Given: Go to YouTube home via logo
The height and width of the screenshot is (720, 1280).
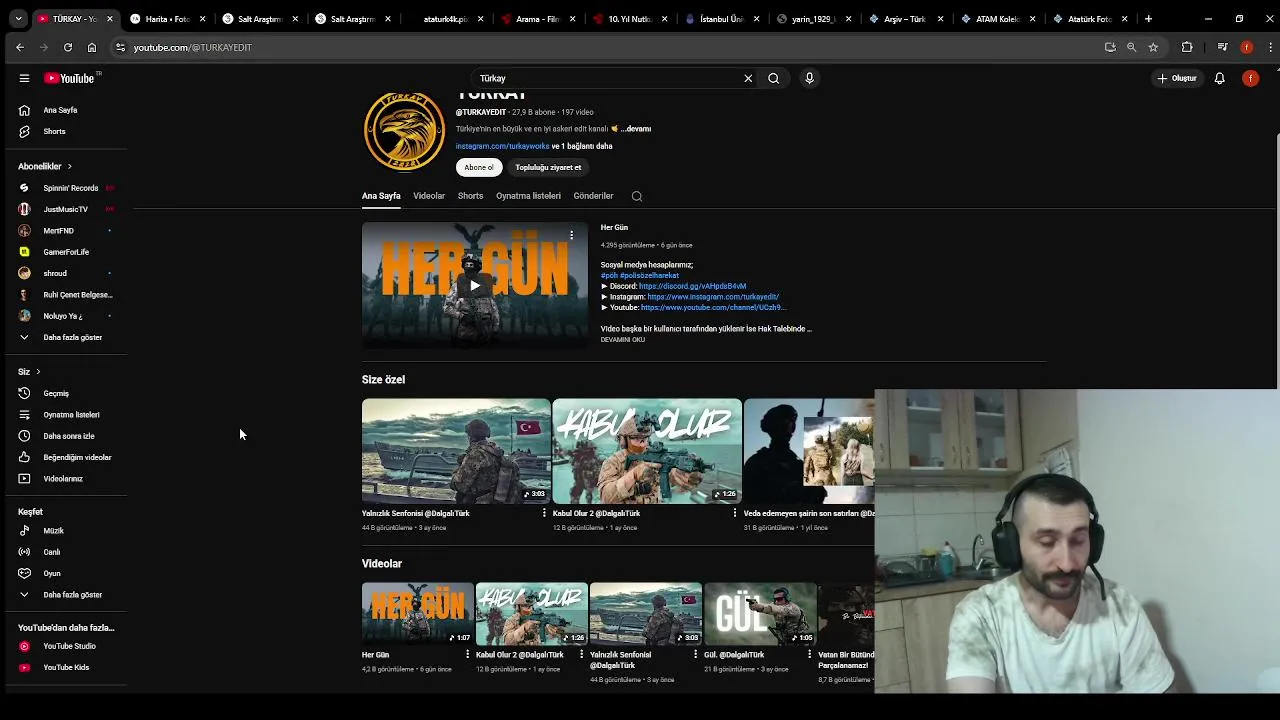Looking at the screenshot, I should coord(69,78).
